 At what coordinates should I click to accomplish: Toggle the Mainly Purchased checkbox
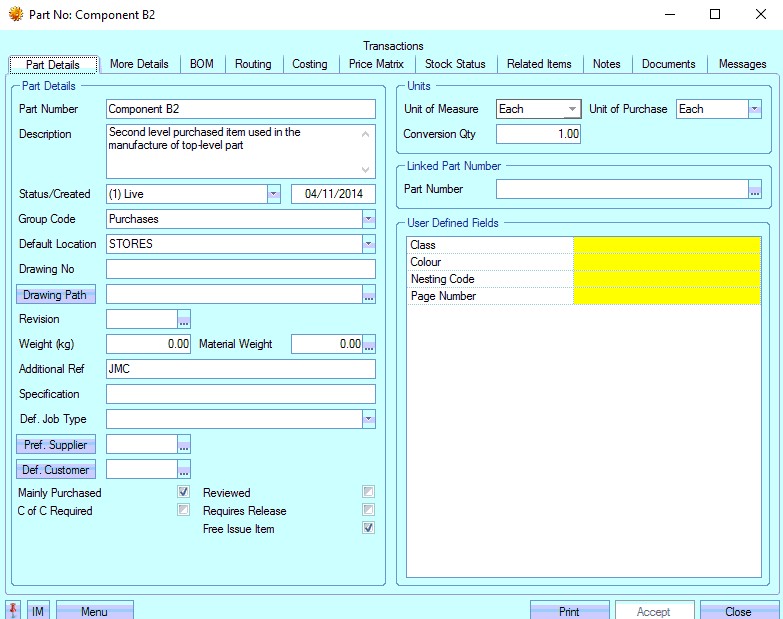[x=183, y=492]
